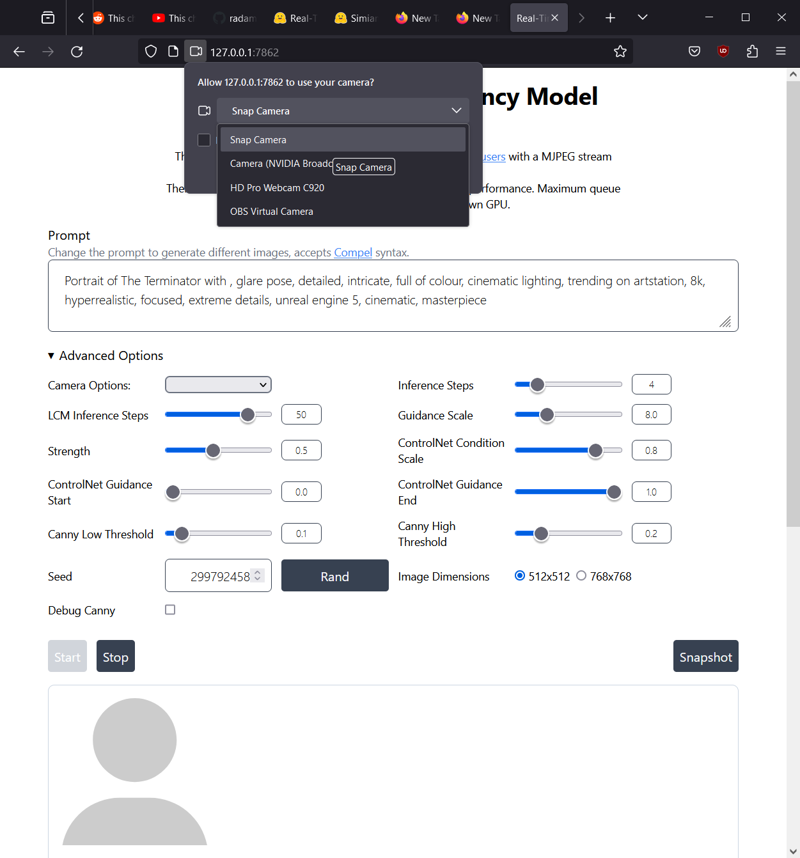Go back to the previous page
The width and height of the screenshot is (800, 858).
coord(19,51)
